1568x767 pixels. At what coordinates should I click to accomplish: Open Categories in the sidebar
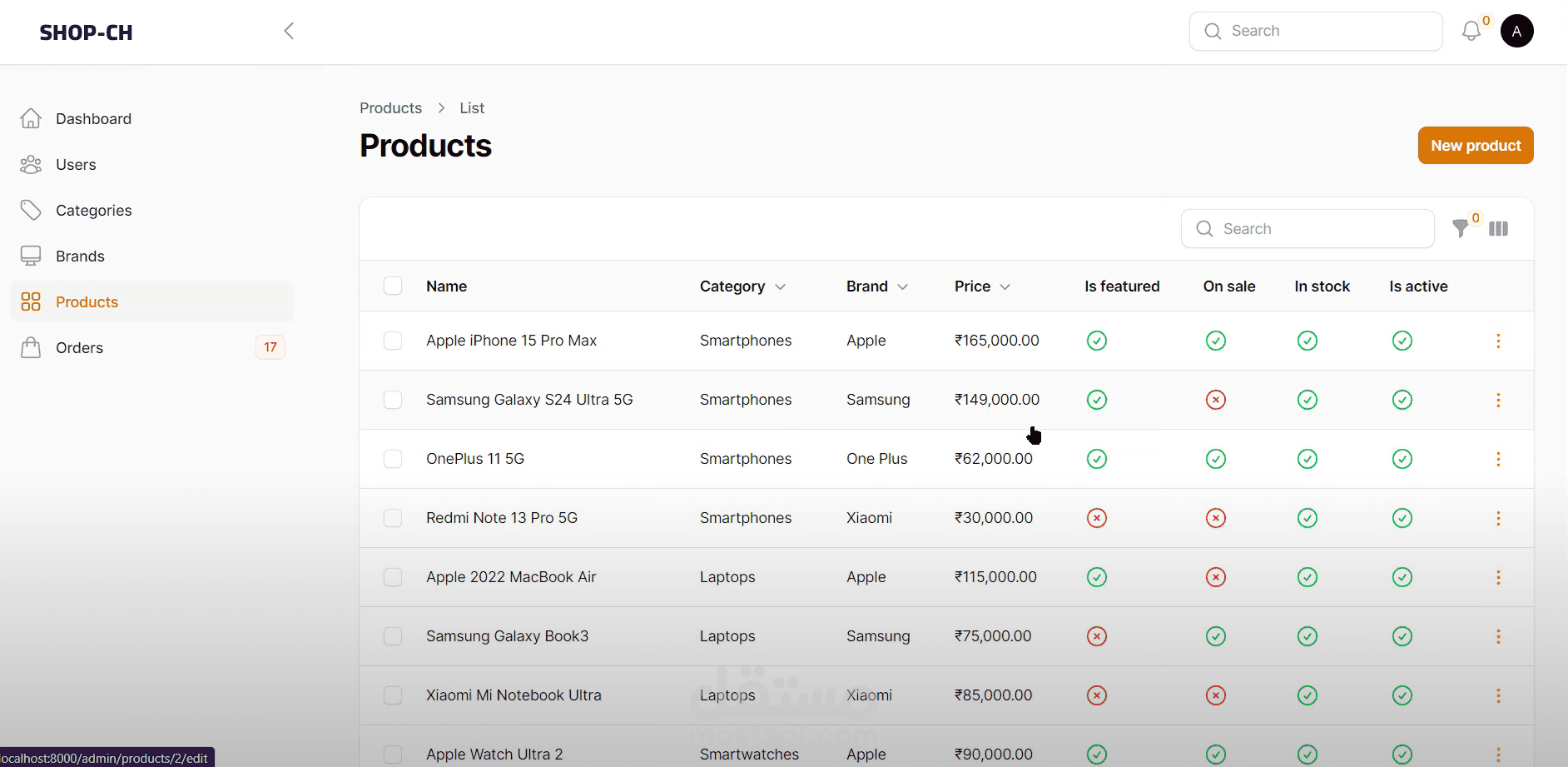click(93, 211)
